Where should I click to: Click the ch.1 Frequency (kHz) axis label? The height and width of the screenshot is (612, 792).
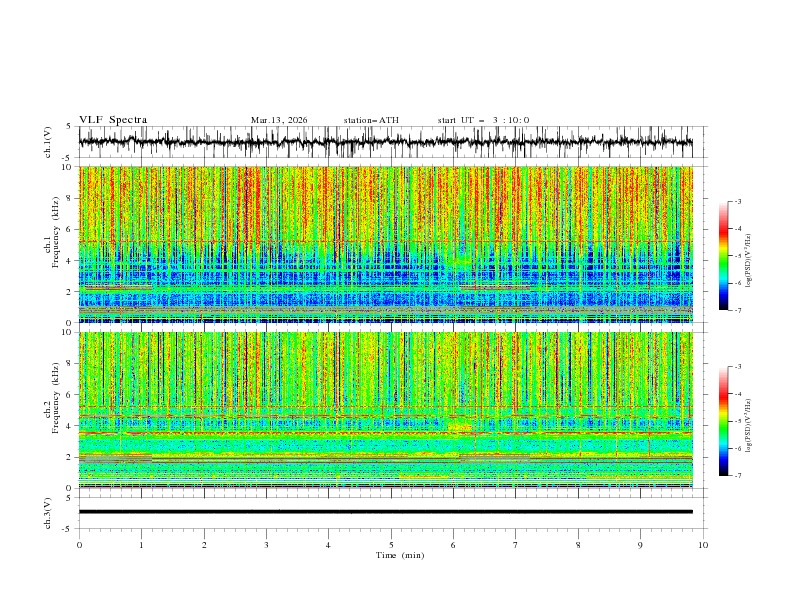tap(52, 233)
